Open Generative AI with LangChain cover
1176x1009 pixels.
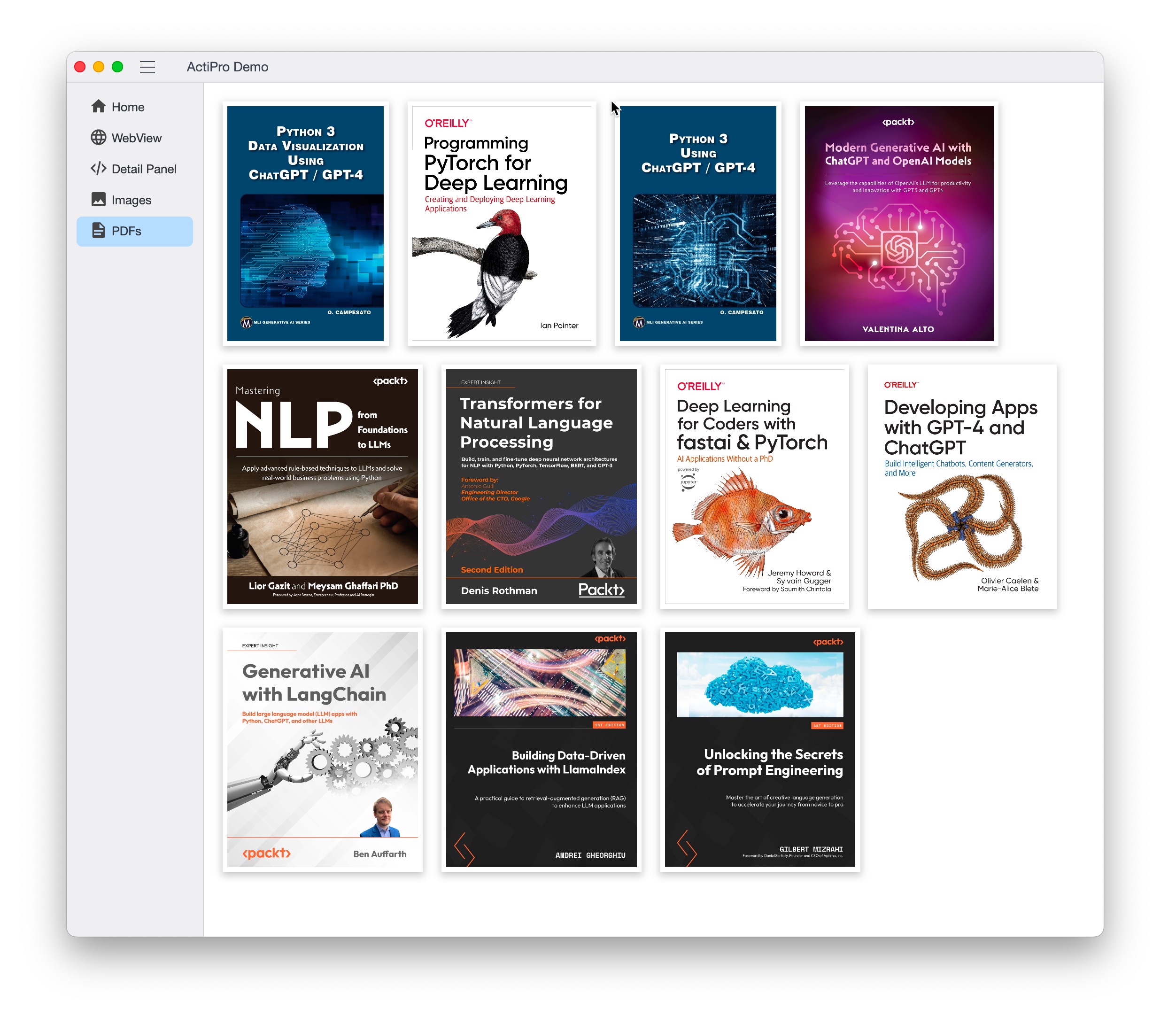tap(323, 750)
